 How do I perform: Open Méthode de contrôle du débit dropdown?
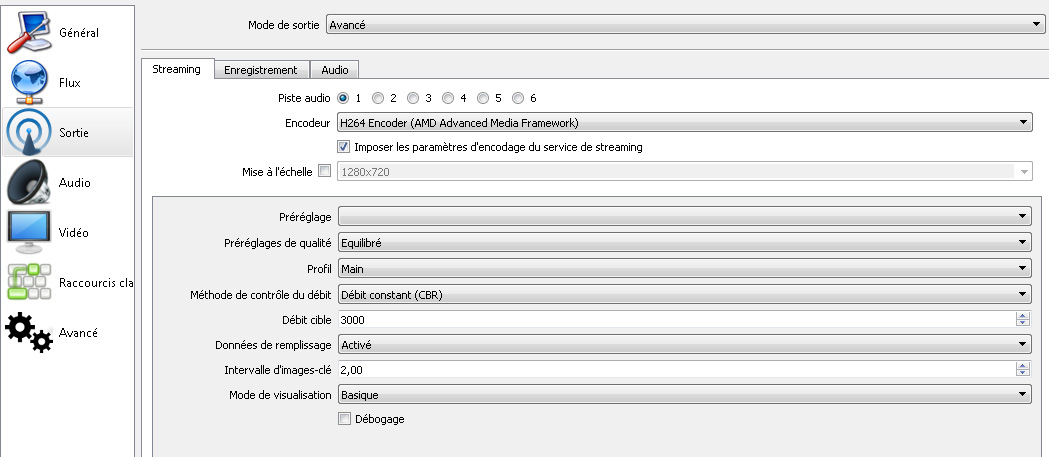pyautogui.click(x=684, y=294)
